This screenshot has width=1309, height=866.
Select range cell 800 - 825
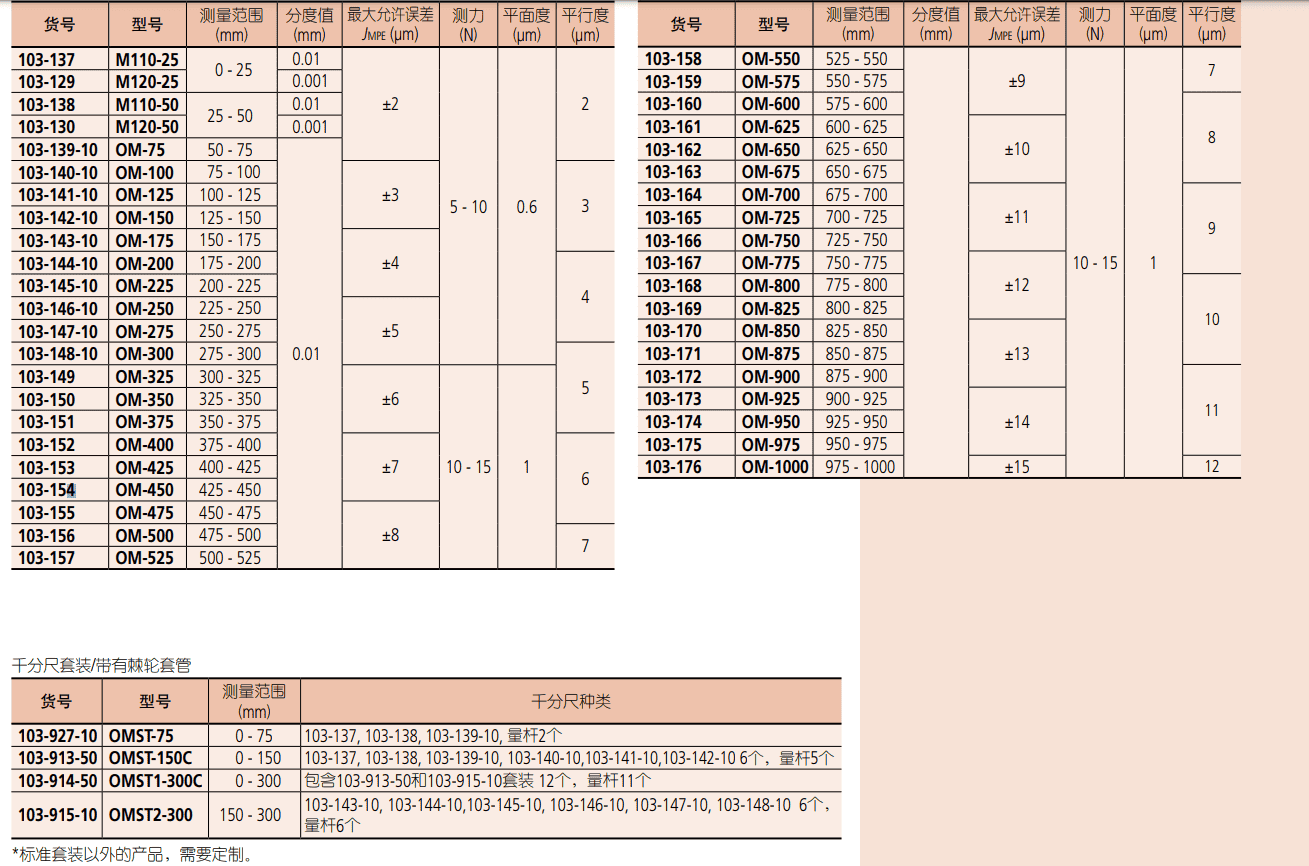point(857,308)
